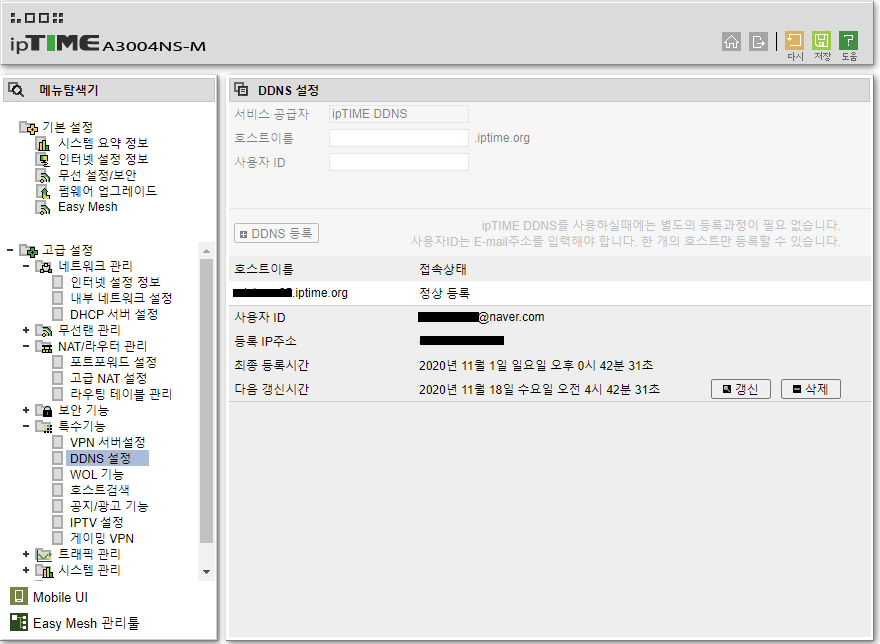The image size is (880, 644).
Task: Click the 시스템 관리 icon
Action: (44, 570)
